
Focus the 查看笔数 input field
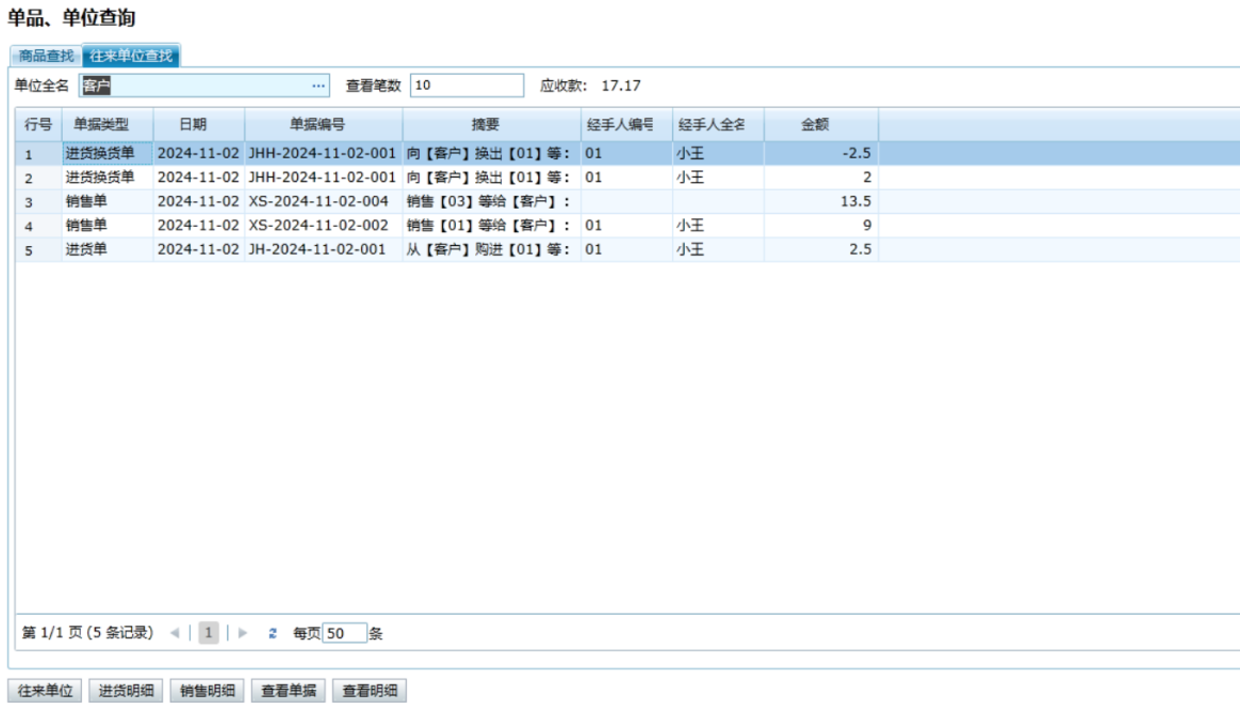pos(466,86)
